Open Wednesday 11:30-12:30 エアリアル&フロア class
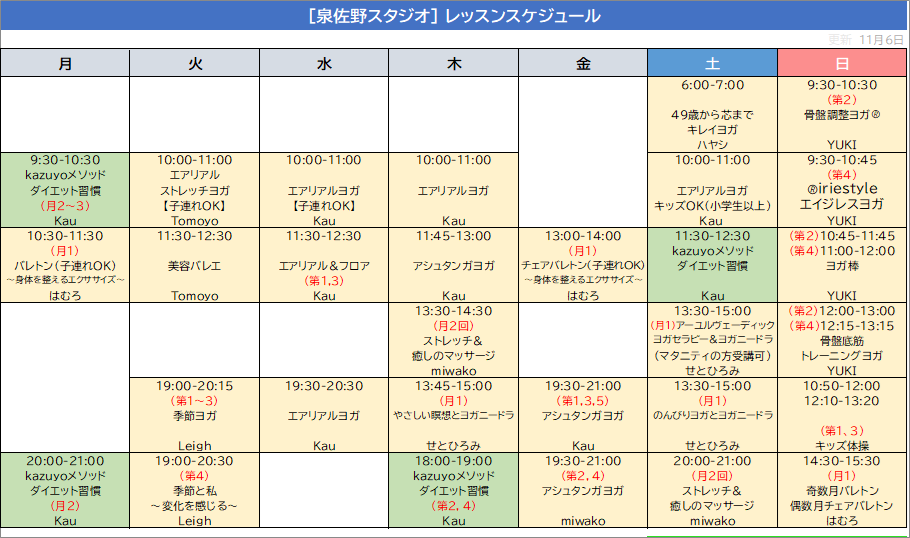The height and width of the screenshot is (538, 910). click(x=324, y=266)
